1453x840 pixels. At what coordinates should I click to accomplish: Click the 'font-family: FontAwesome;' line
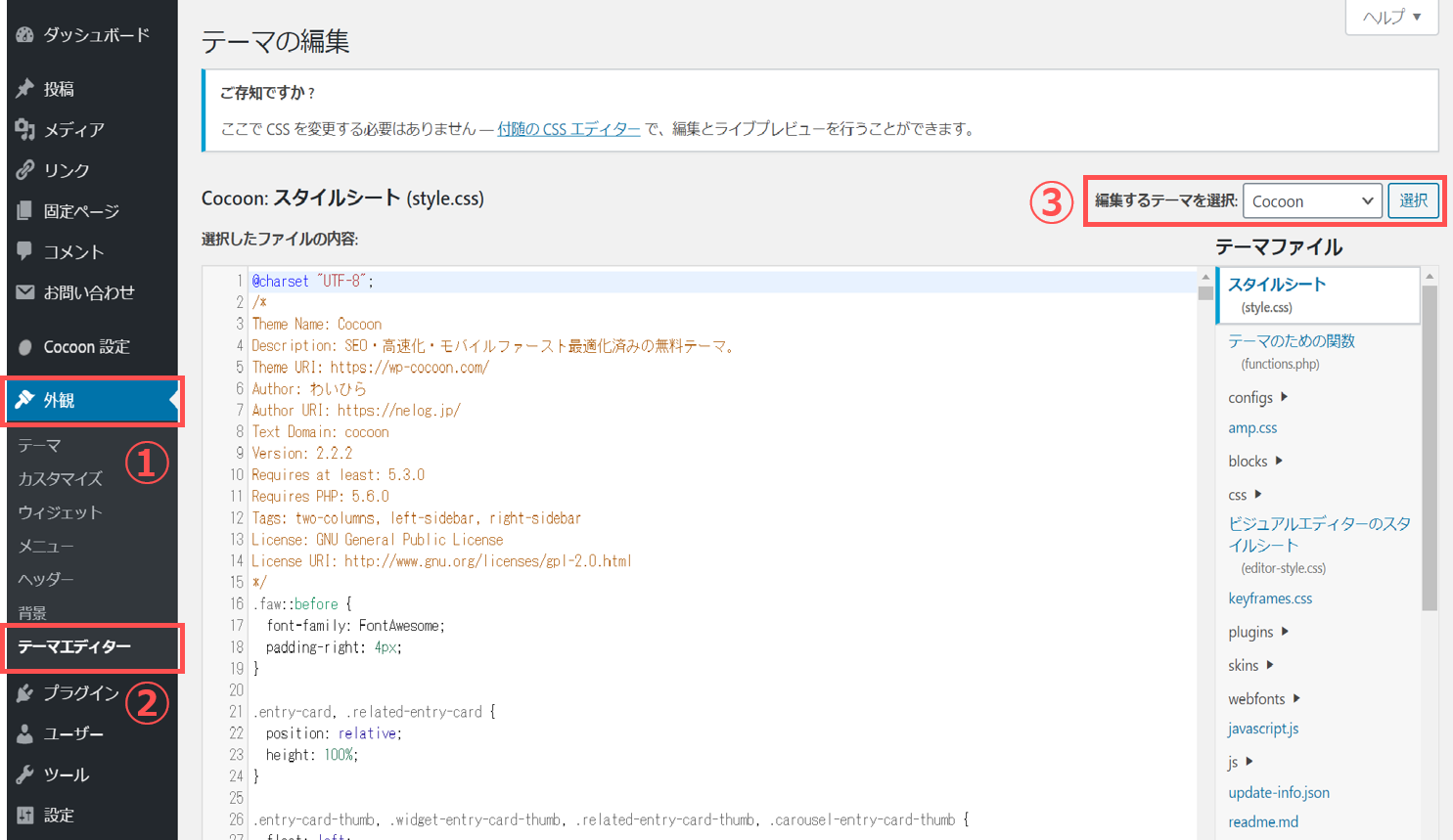click(355, 625)
